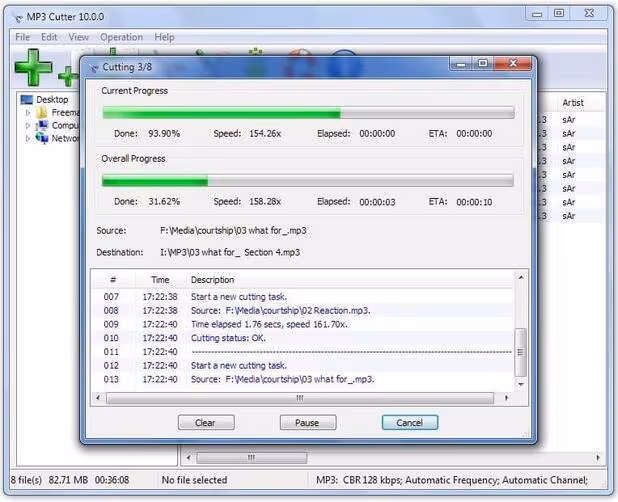The height and width of the screenshot is (502, 618).
Task: Select log row 007 Start a new cutting task
Action: 302,297
